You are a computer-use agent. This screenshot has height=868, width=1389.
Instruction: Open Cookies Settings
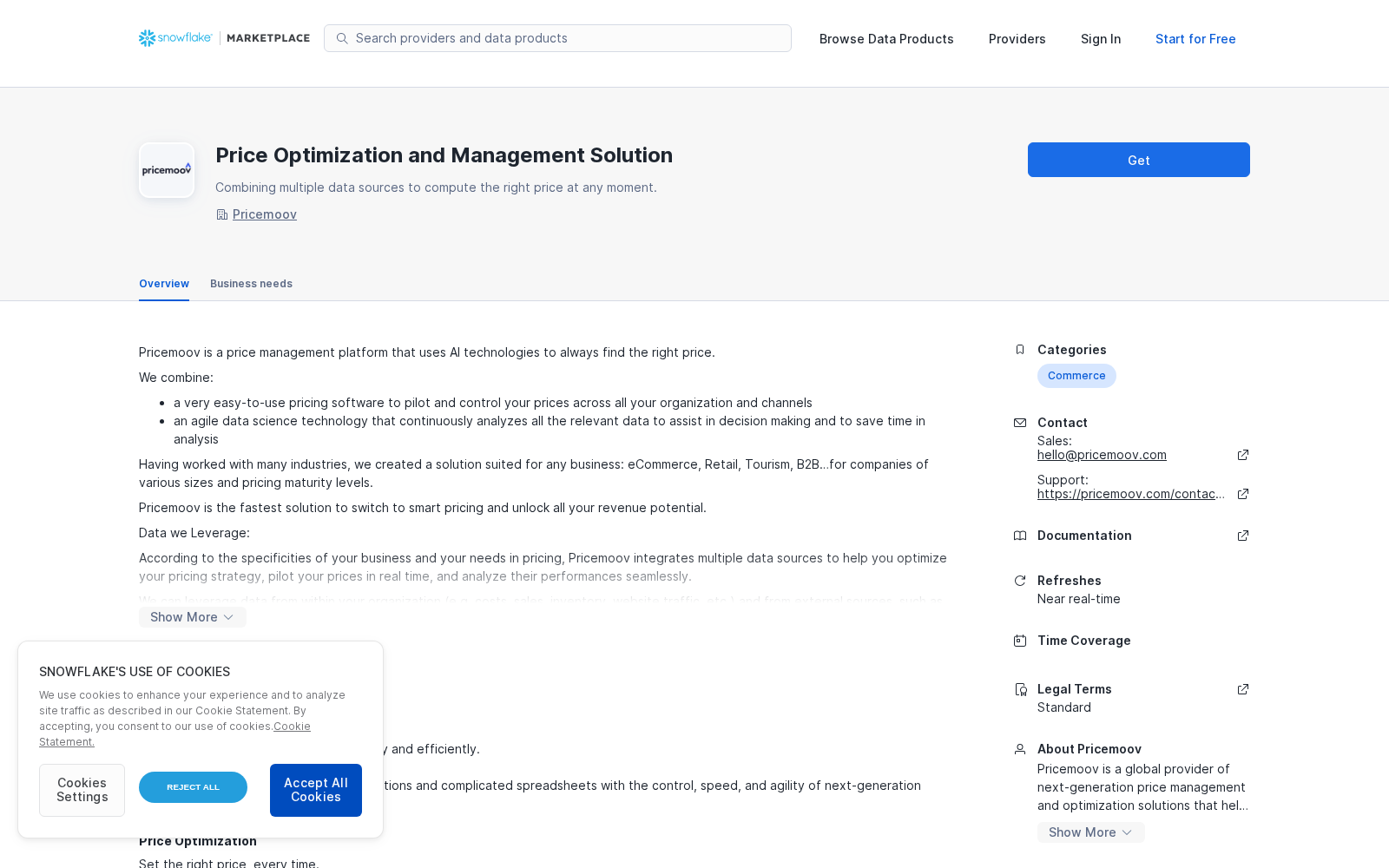coord(82,790)
